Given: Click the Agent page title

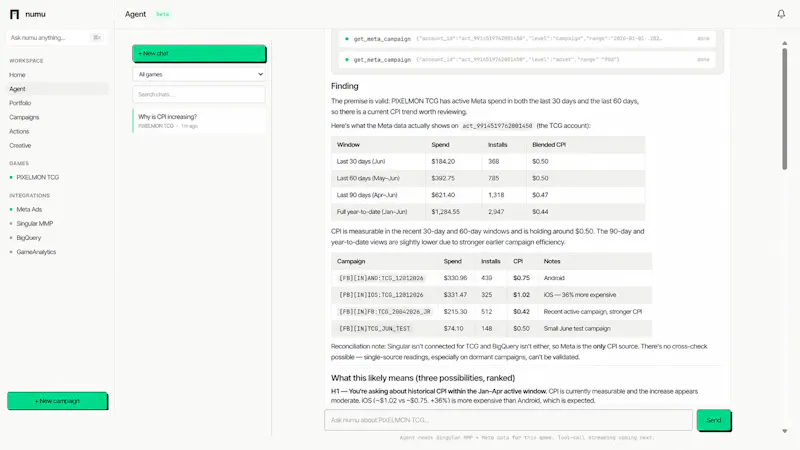Looking at the screenshot, I should tap(135, 14).
